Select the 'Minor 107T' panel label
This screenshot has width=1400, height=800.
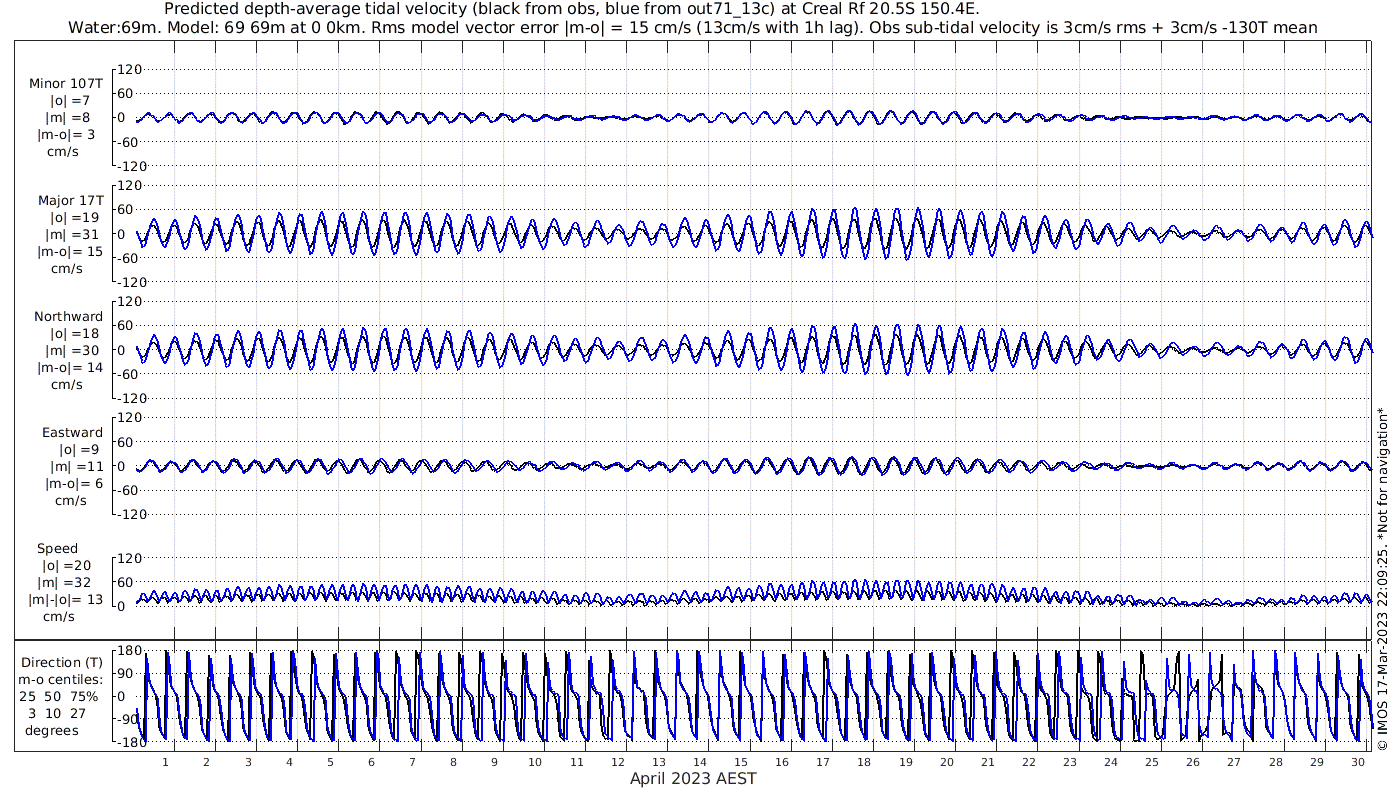coord(66,84)
